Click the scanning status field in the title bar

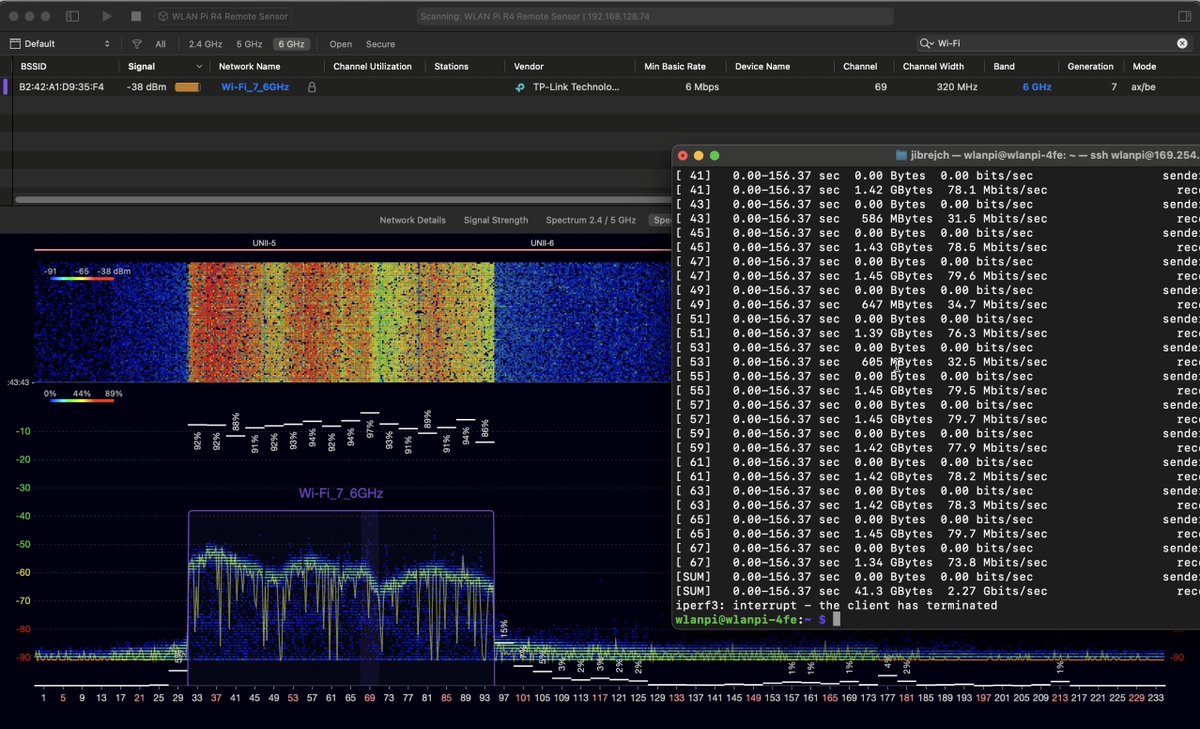click(x=655, y=16)
